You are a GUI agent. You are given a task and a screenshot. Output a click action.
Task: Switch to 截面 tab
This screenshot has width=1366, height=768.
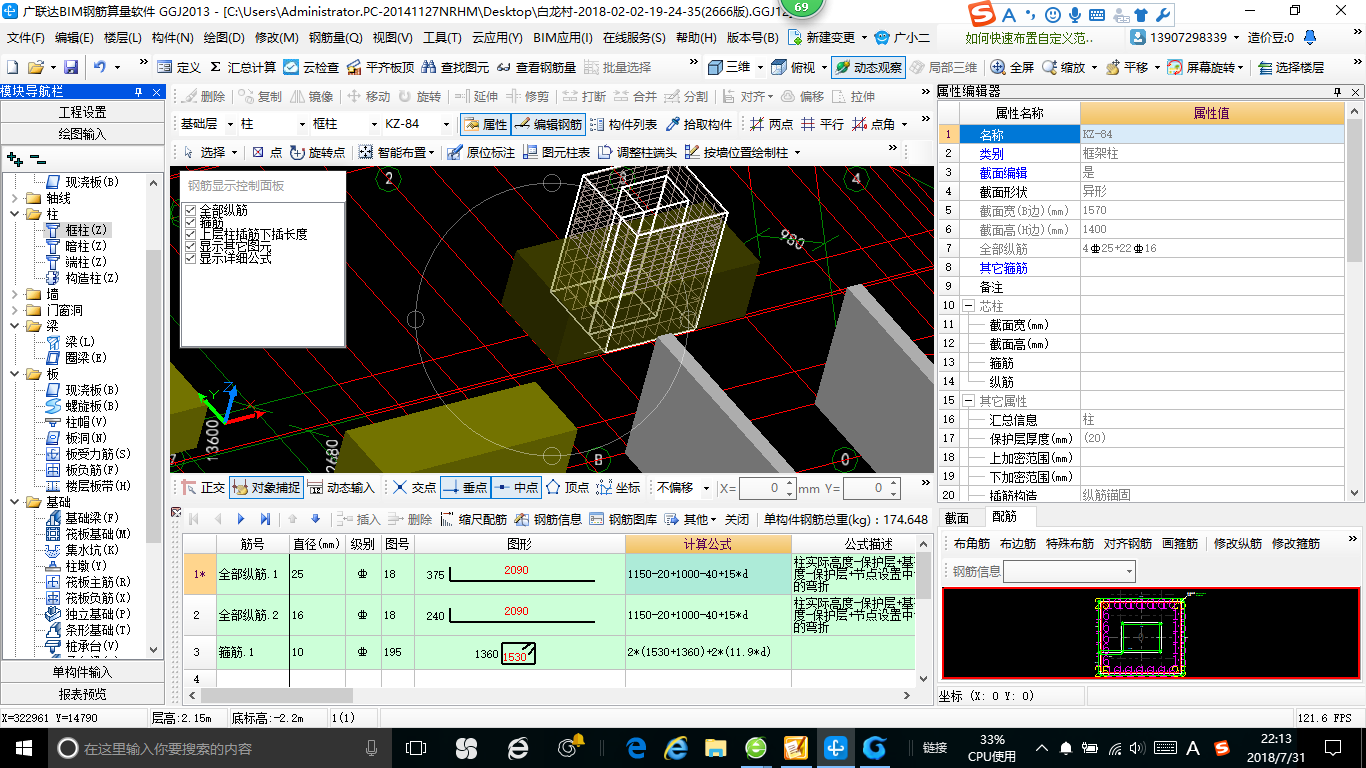pos(957,517)
